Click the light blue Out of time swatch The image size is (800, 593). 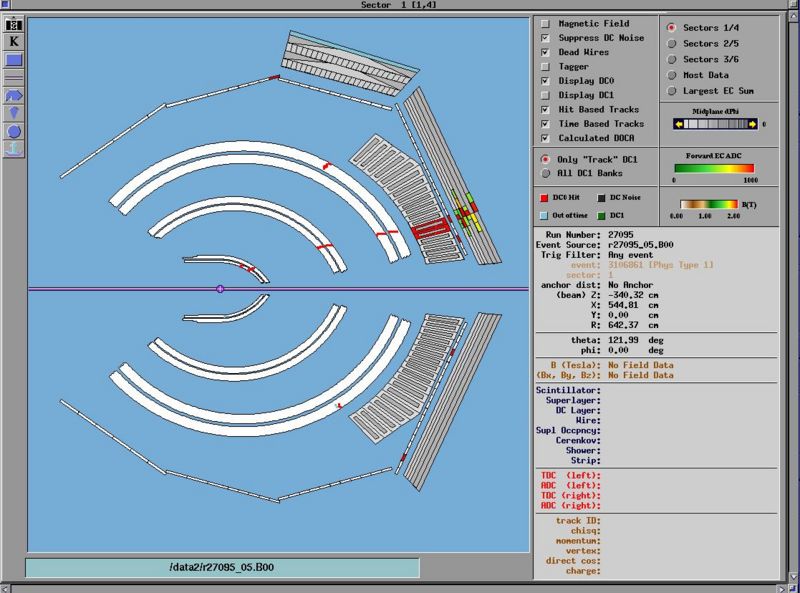(544, 215)
